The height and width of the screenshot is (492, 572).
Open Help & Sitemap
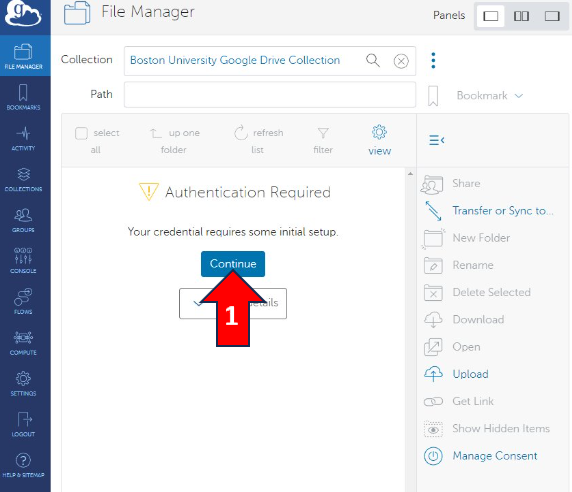pyautogui.click(x=23, y=465)
